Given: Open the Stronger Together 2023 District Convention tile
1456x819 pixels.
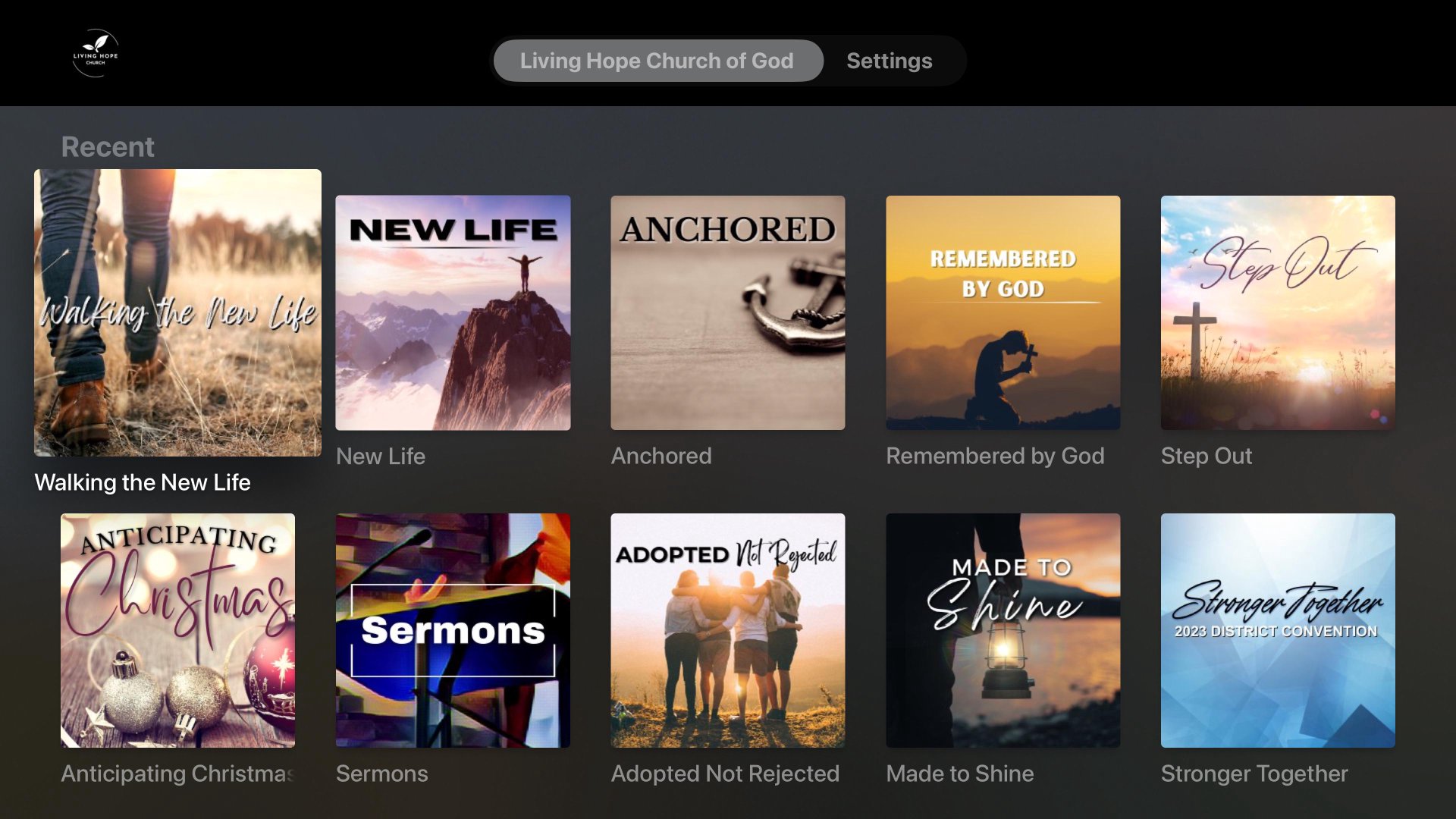Looking at the screenshot, I should click(1278, 630).
